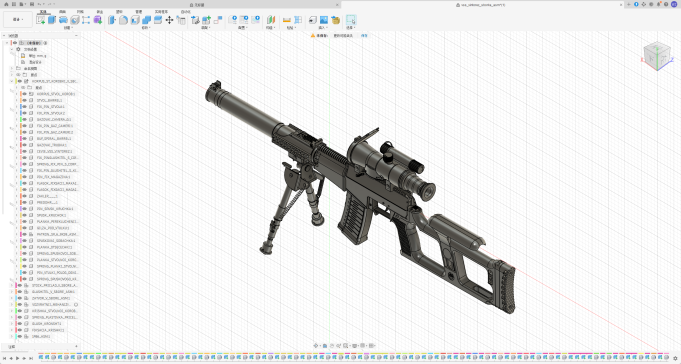
Task: Jump to timeline end
Action: [30, 358]
